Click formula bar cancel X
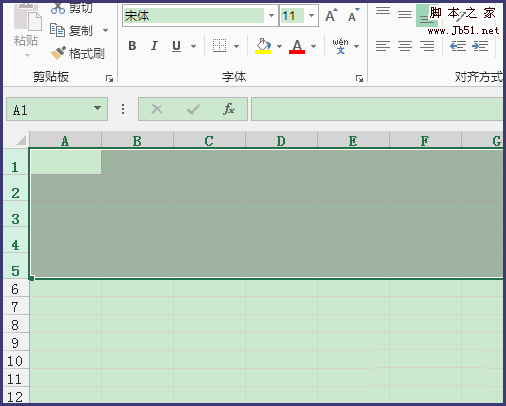This screenshot has height=406, width=506. (x=157, y=109)
